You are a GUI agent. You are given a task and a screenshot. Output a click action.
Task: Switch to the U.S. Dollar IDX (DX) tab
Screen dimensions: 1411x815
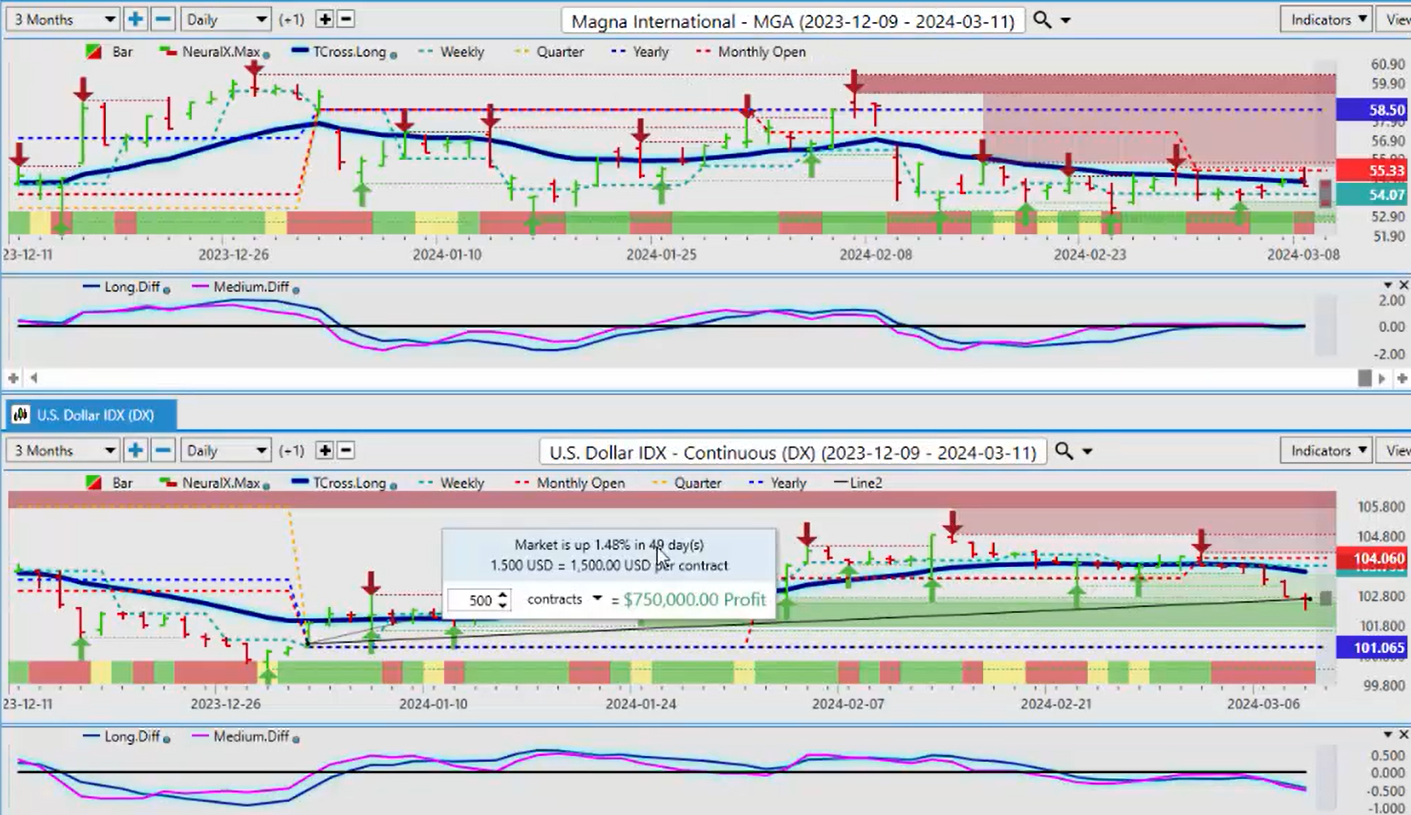point(92,414)
